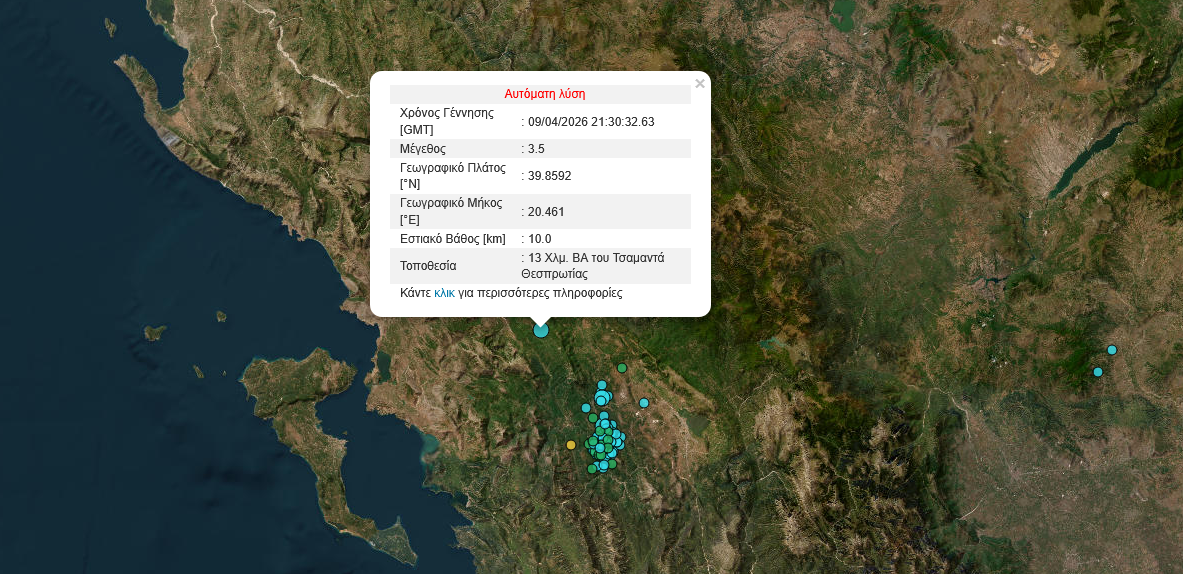This screenshot has height=574, width=1183.
Task: Click the topmost cyan marker of the northern group
Action: pyautogui.click(x=602, y=385)
